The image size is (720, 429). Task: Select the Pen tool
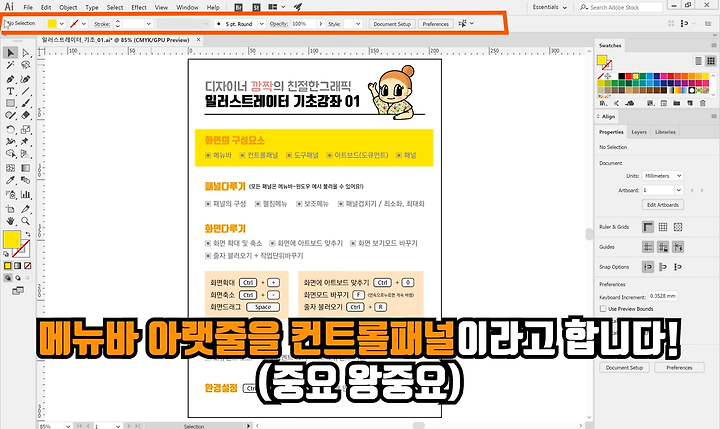coord(11,79)
